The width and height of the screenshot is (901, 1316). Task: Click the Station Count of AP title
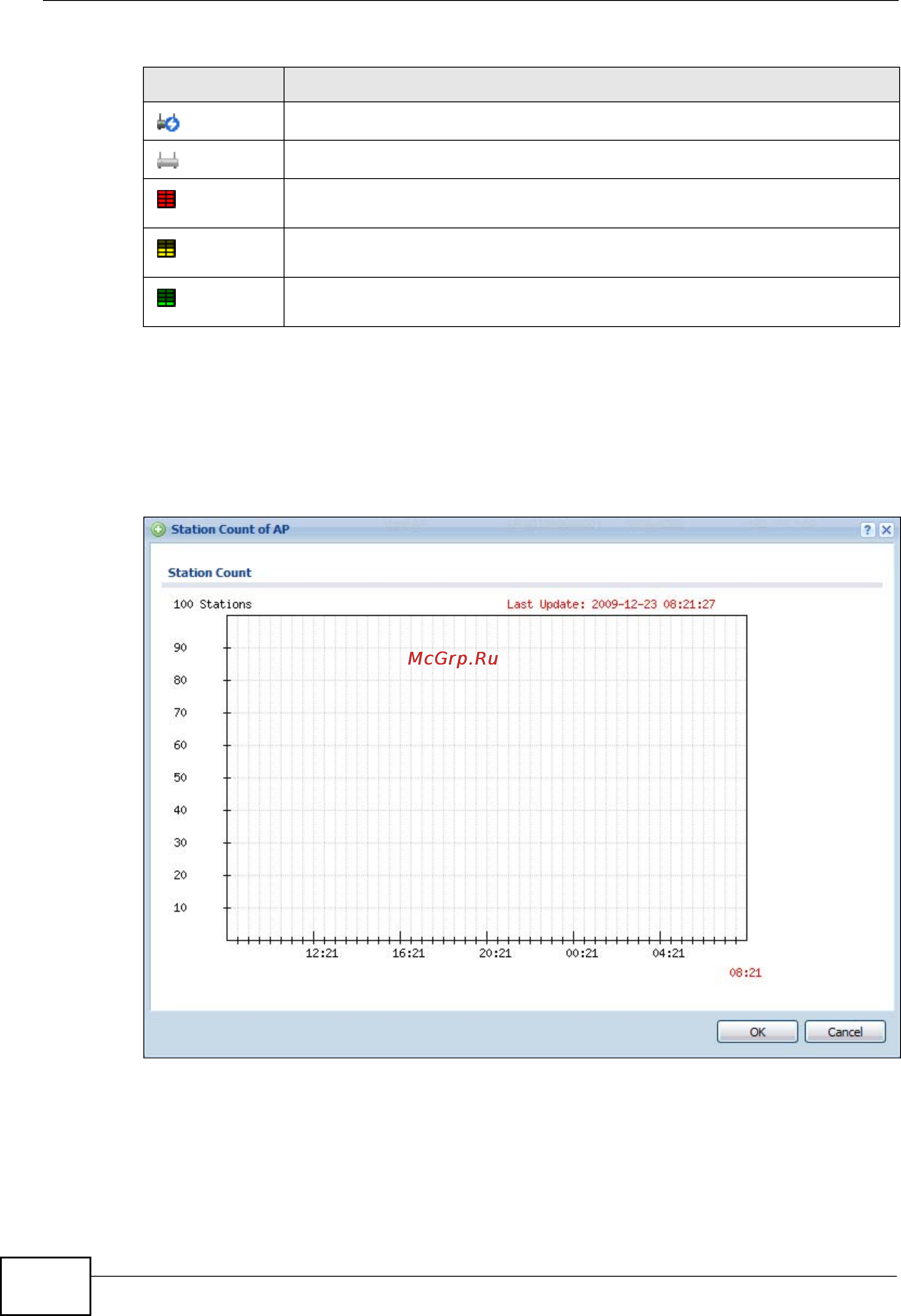click(230, 529)
